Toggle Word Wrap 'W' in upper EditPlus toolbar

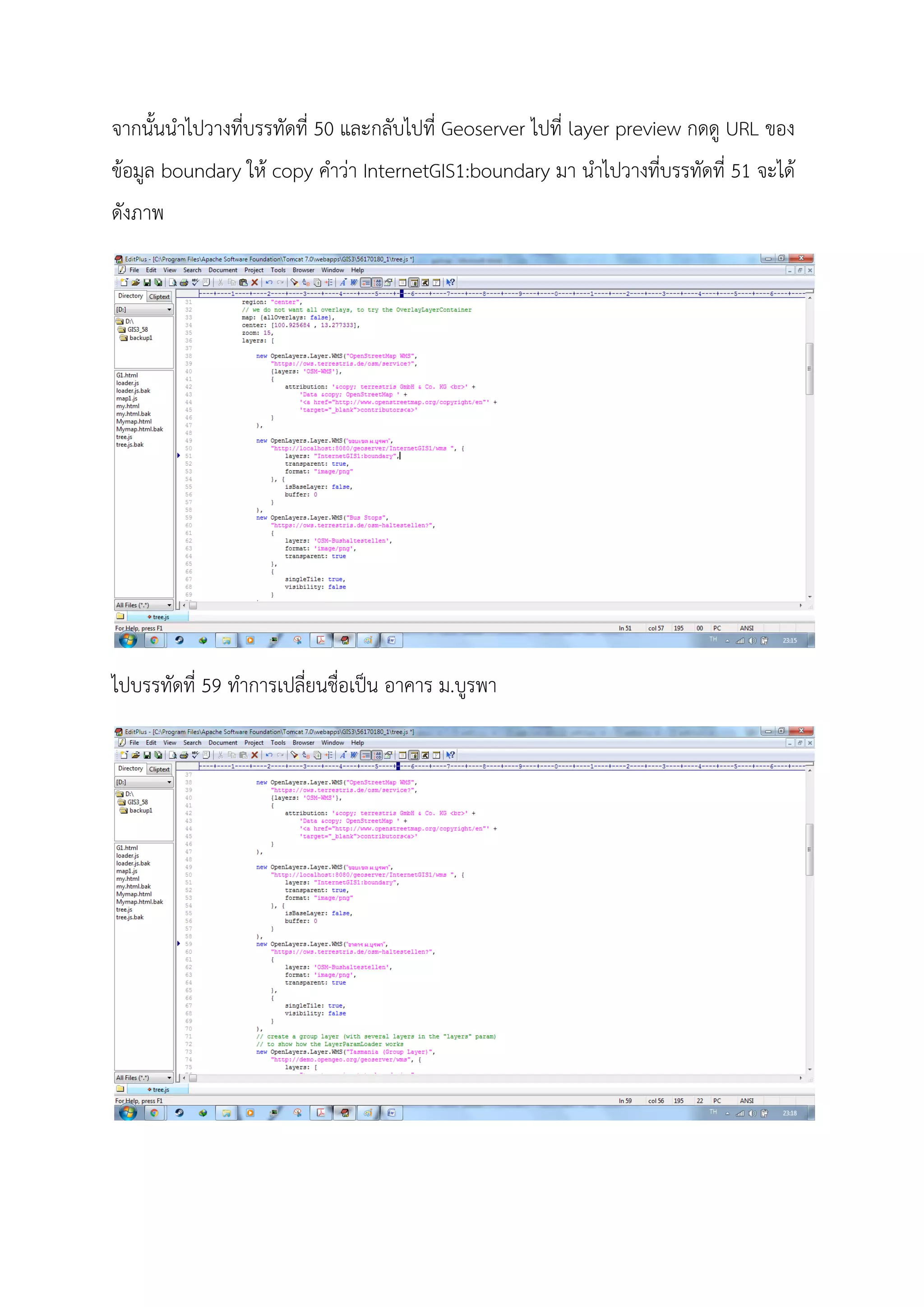354,283
